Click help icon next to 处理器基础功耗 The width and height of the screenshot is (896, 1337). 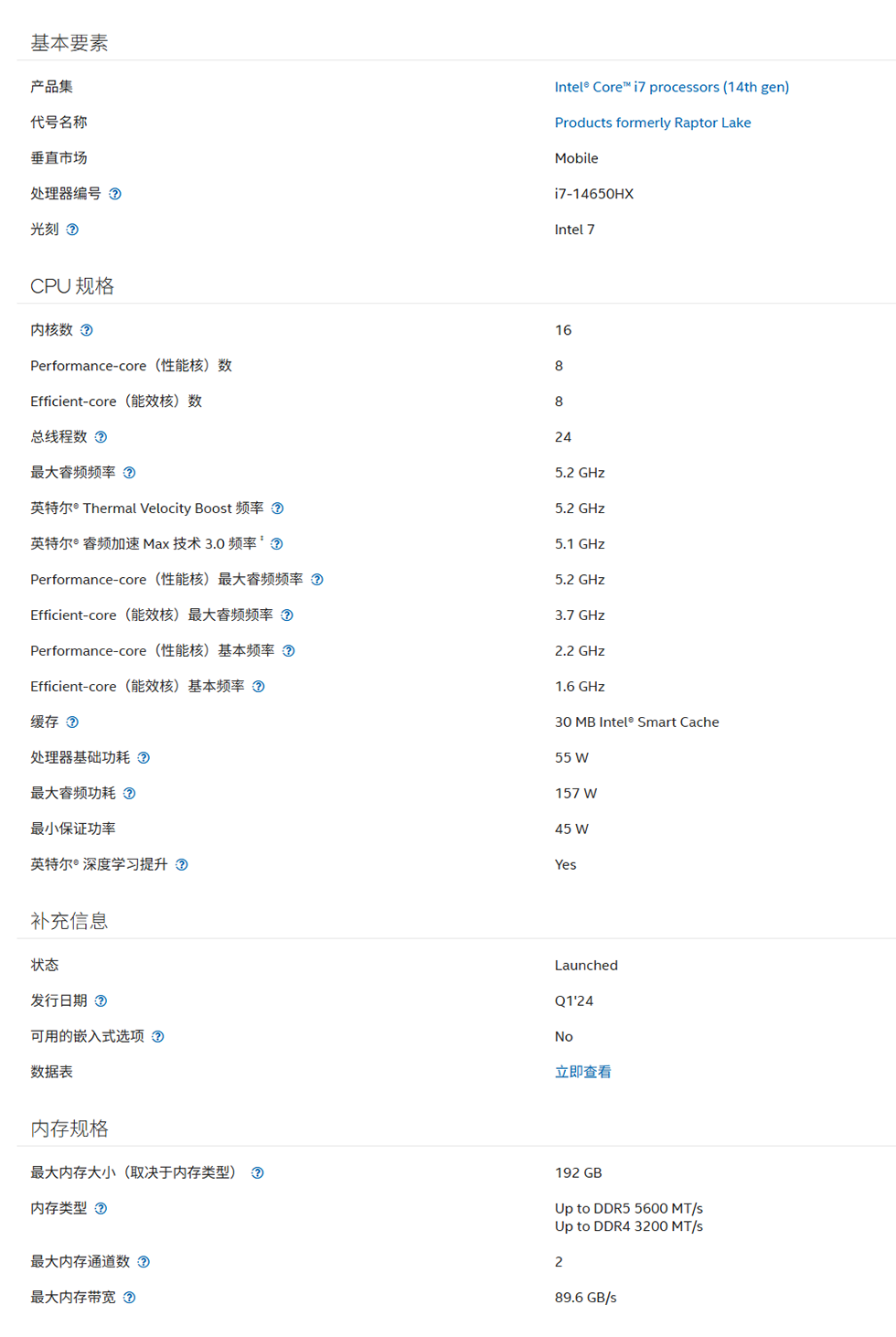144,758
